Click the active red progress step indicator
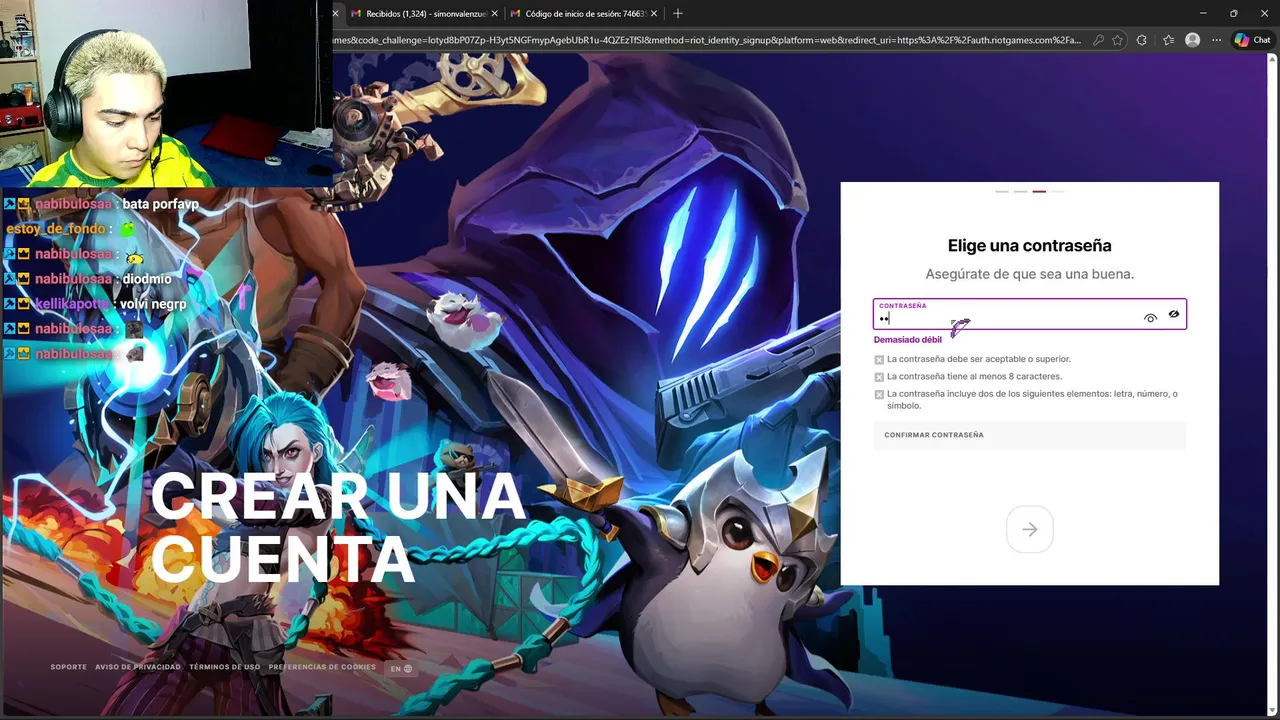Viewport: 1280px width, 720px height. click(x=1039, y=191)
